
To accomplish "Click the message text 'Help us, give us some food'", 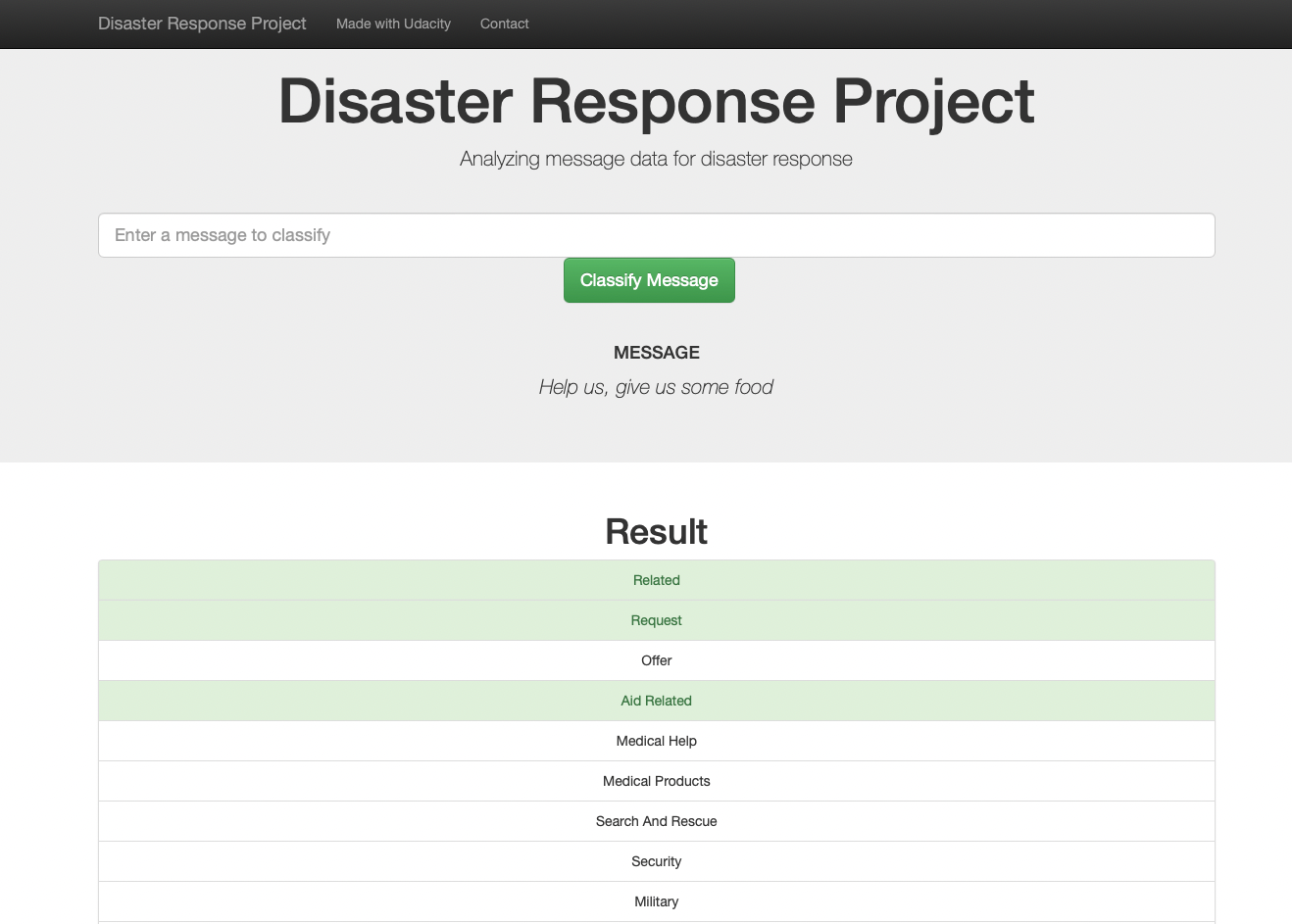I will click(x=656, y=387).
